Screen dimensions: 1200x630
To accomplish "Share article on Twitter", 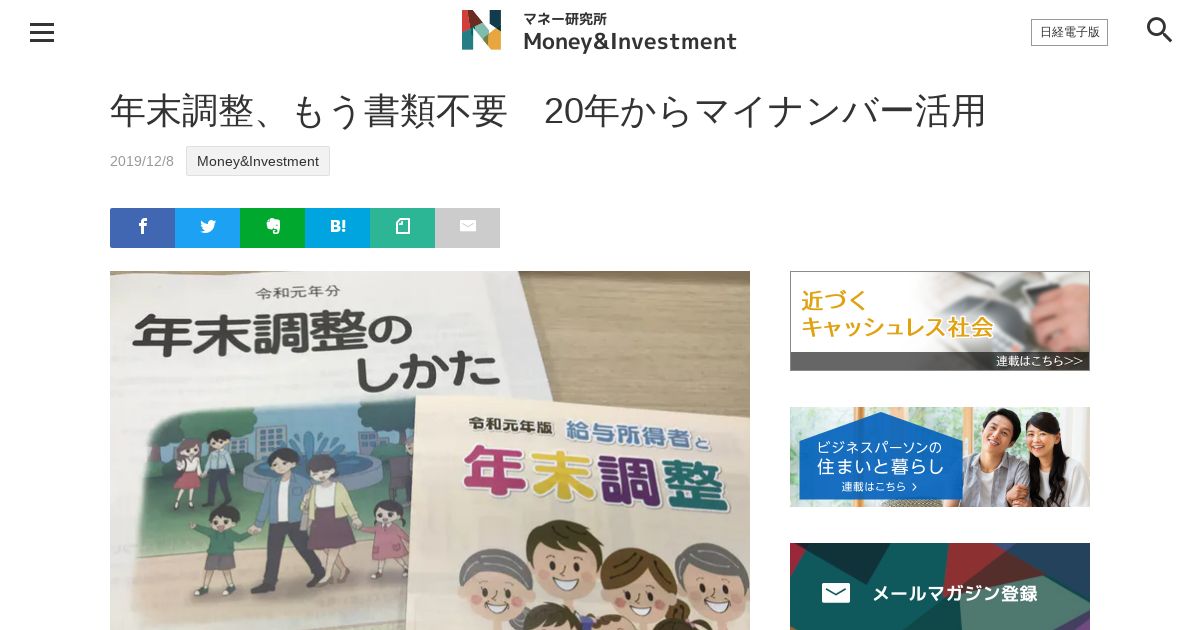I will click(x=207, y=227).
